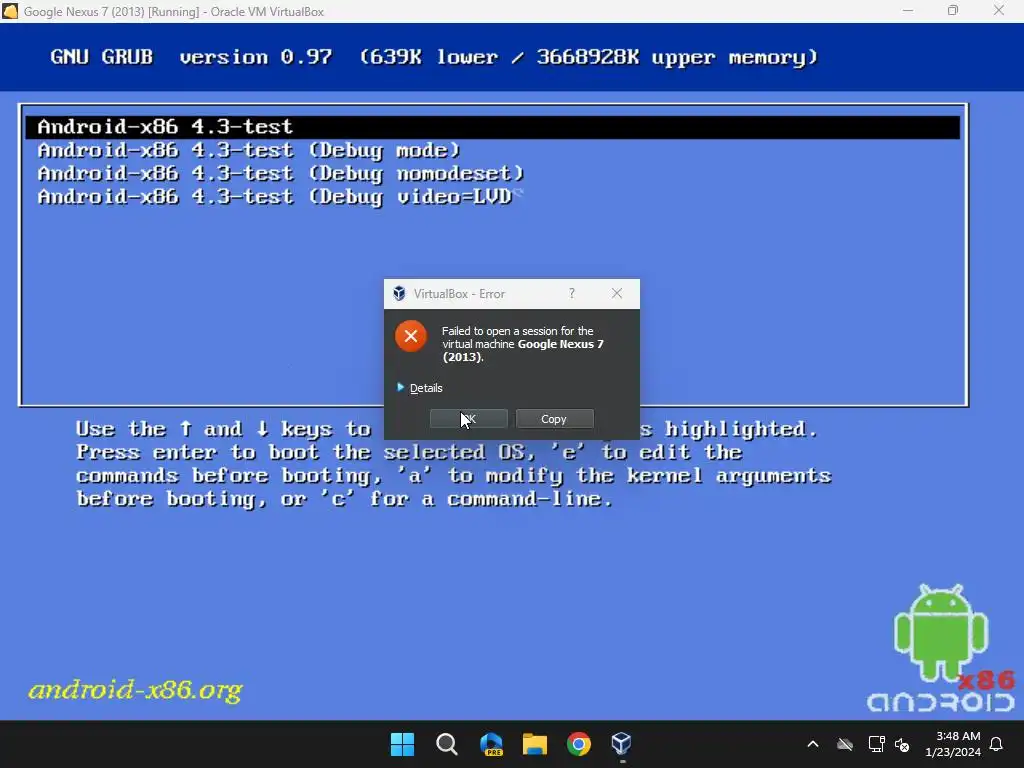Click OK in the VirtualBox error dialog

468,419
